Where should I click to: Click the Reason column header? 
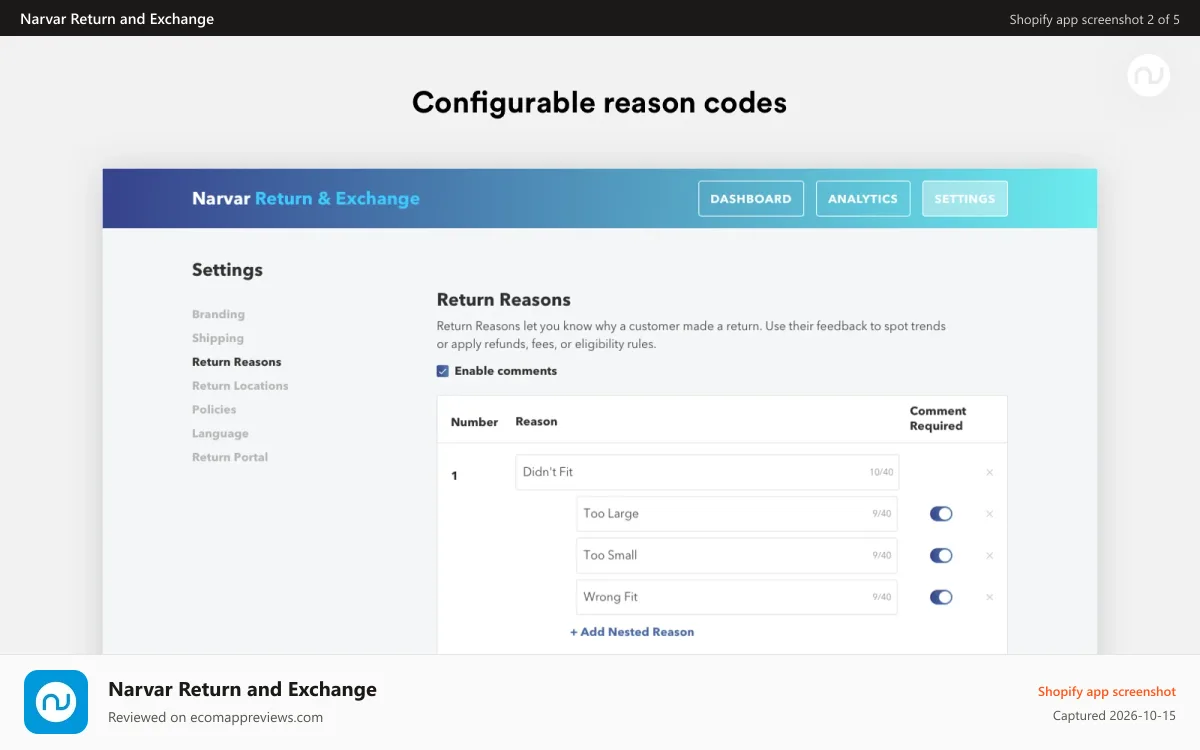tap(536, 421)
